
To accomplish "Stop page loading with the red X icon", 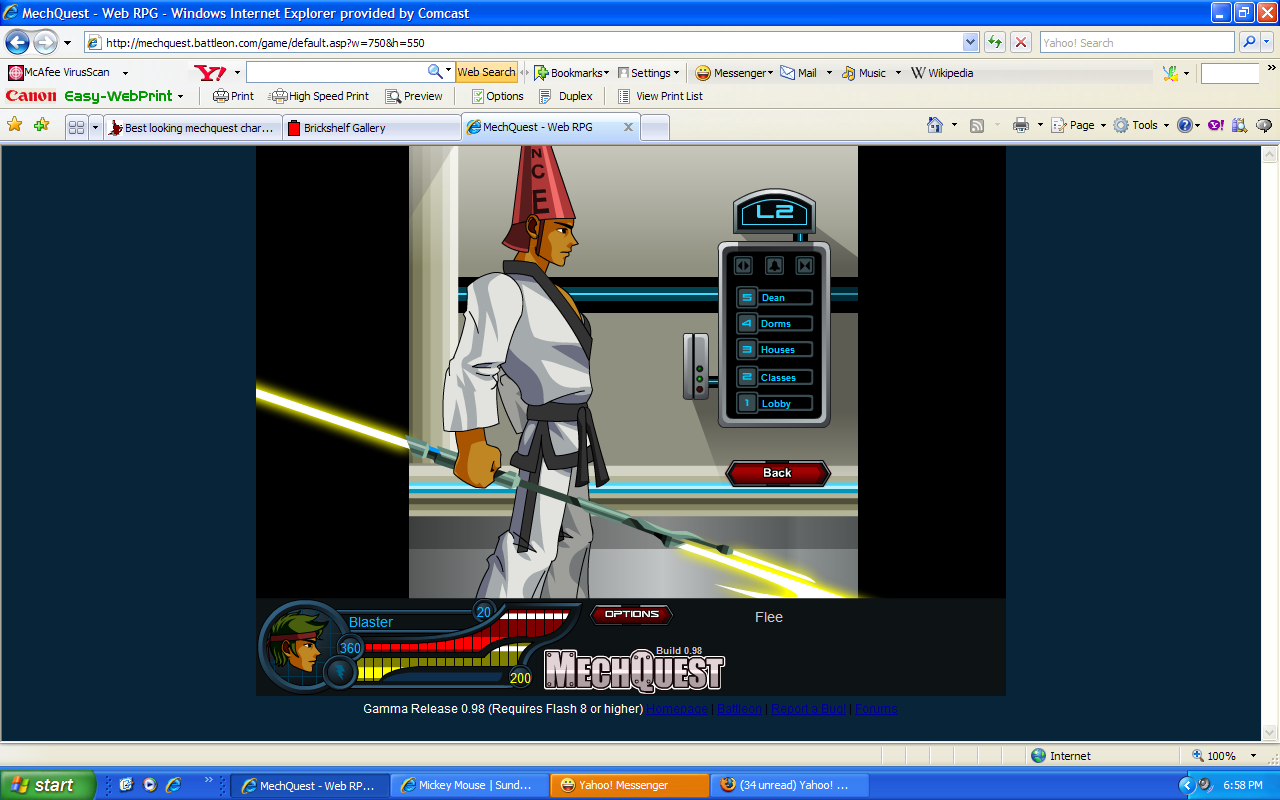I will tap(1021, 42).
